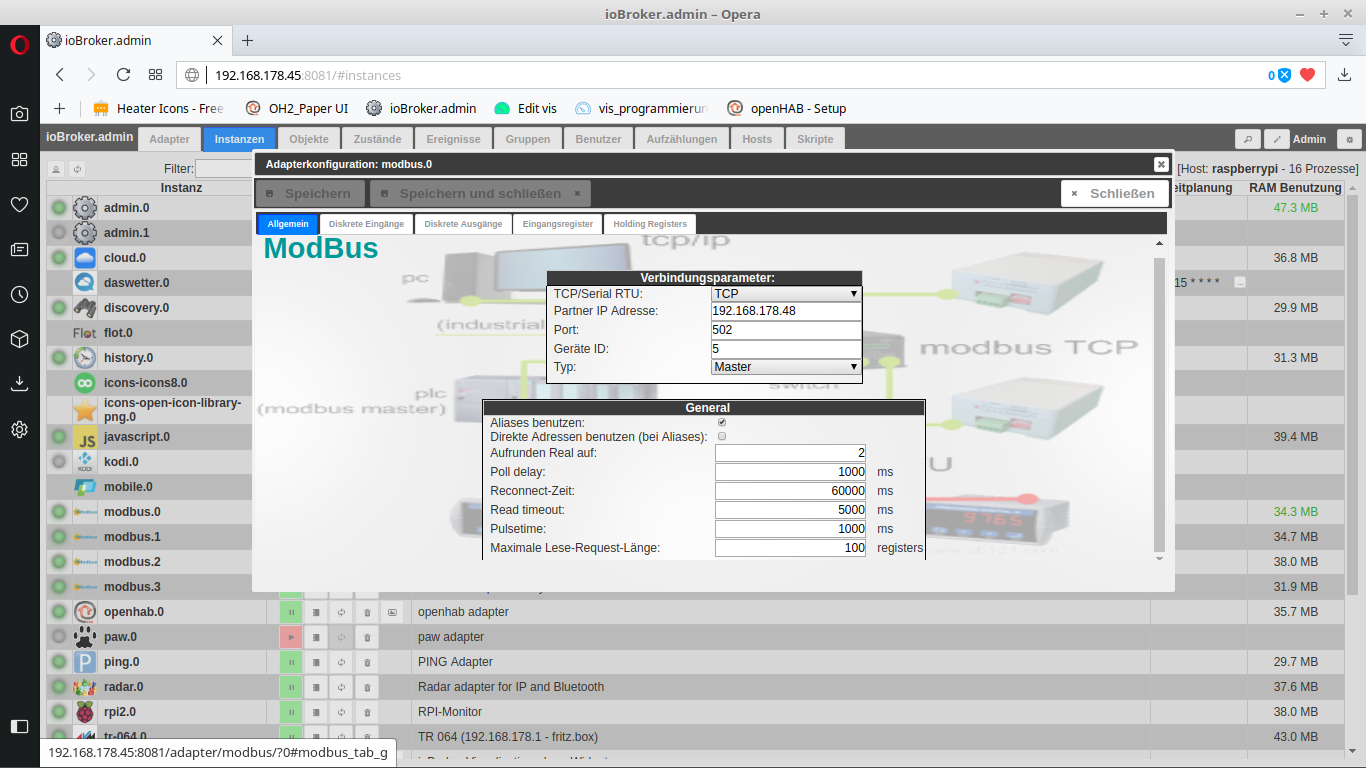
Task: Open browser downloads icon next to address bar
Action: pyautogui.click(x=1344, y=75)
